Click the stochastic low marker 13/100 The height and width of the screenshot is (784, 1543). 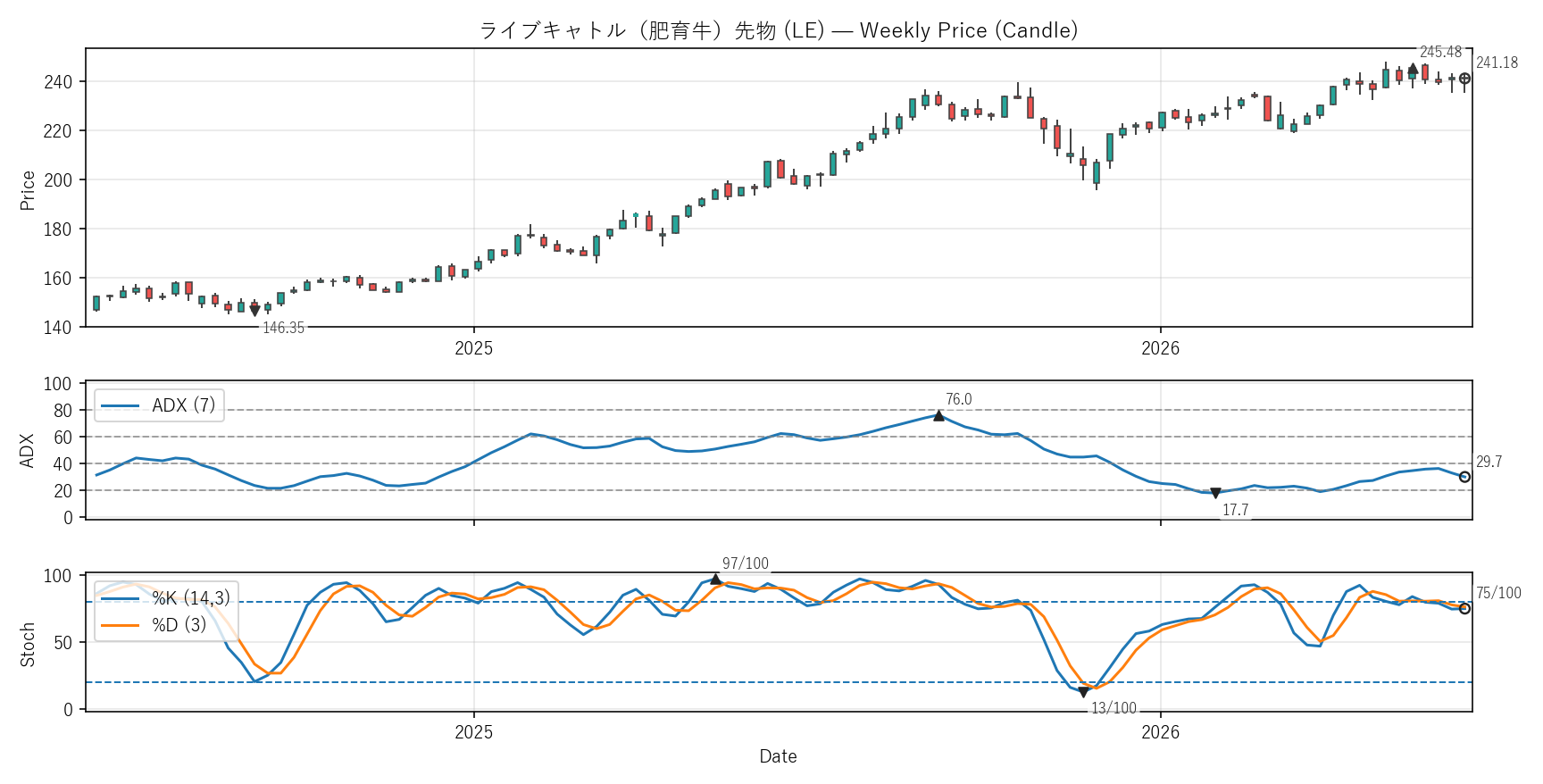click(1083, 692)
